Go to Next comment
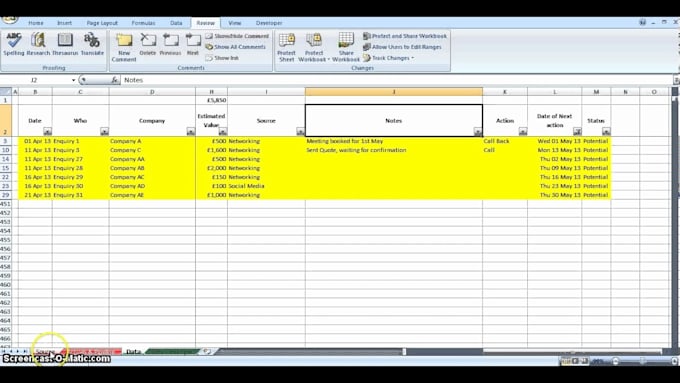Viewport: 680px width, 383px height. pos(193,44)
